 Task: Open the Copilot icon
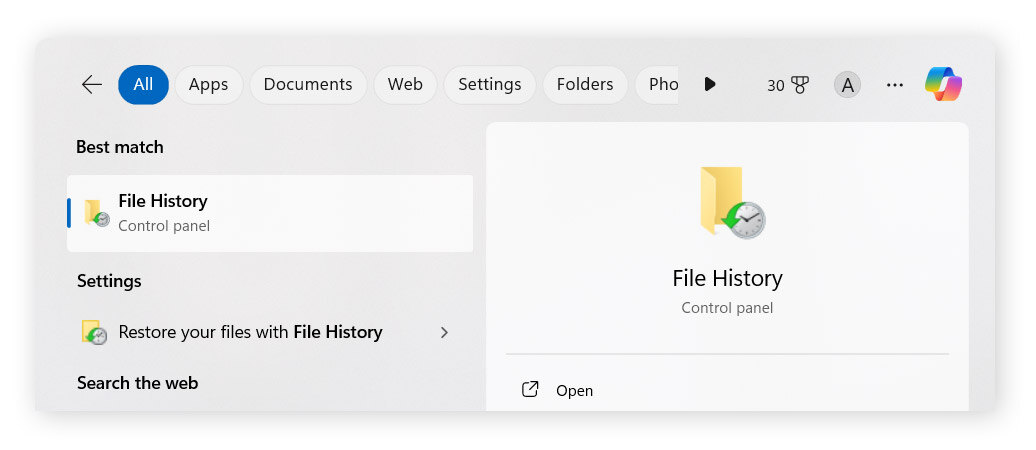point(944,85)
